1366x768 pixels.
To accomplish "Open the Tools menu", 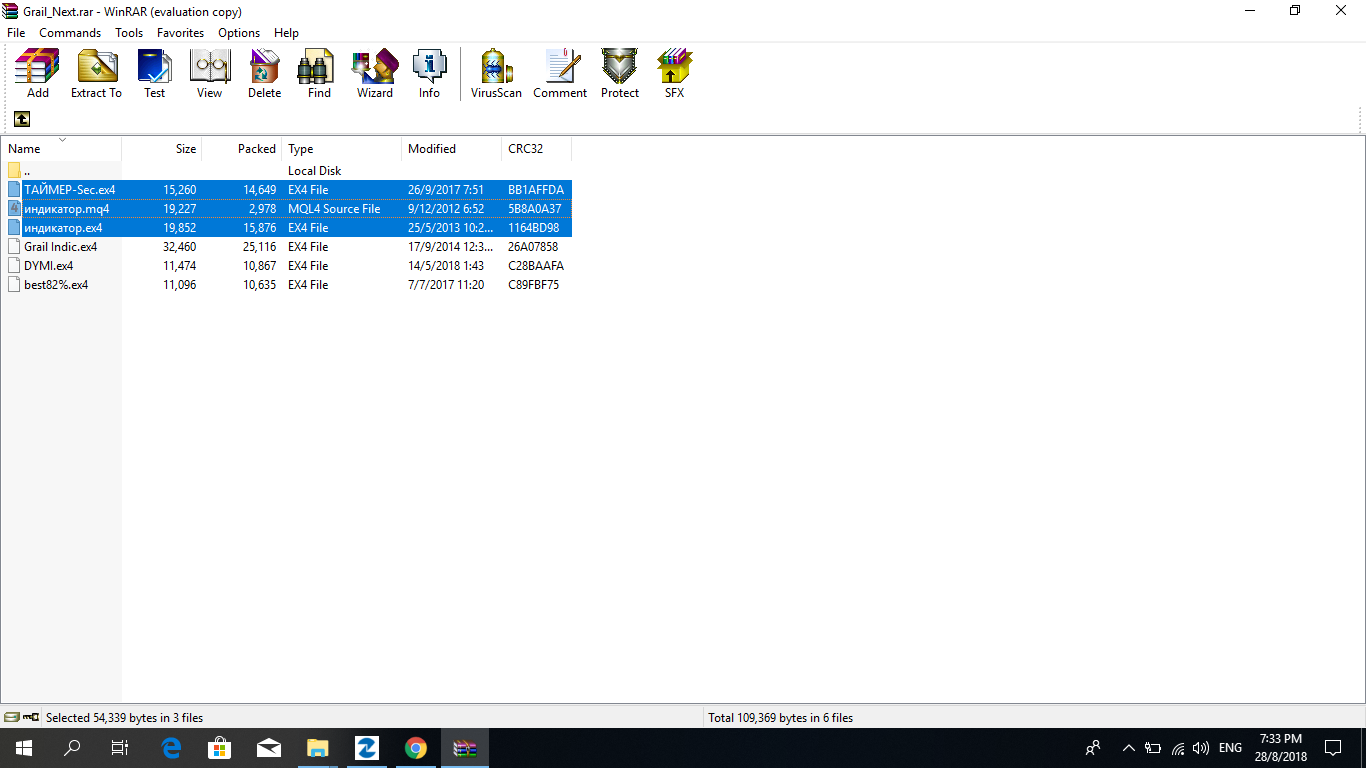I will [129, 33].
